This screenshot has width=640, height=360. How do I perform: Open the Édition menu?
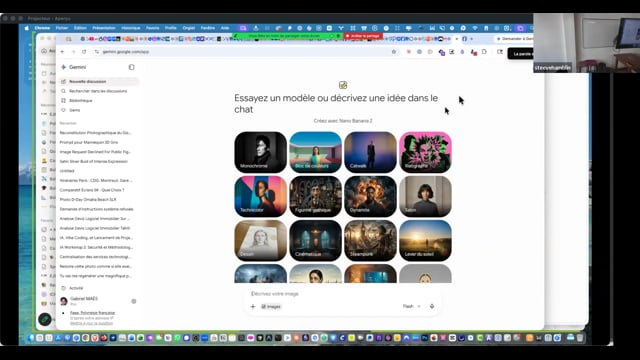coord(80,28)
